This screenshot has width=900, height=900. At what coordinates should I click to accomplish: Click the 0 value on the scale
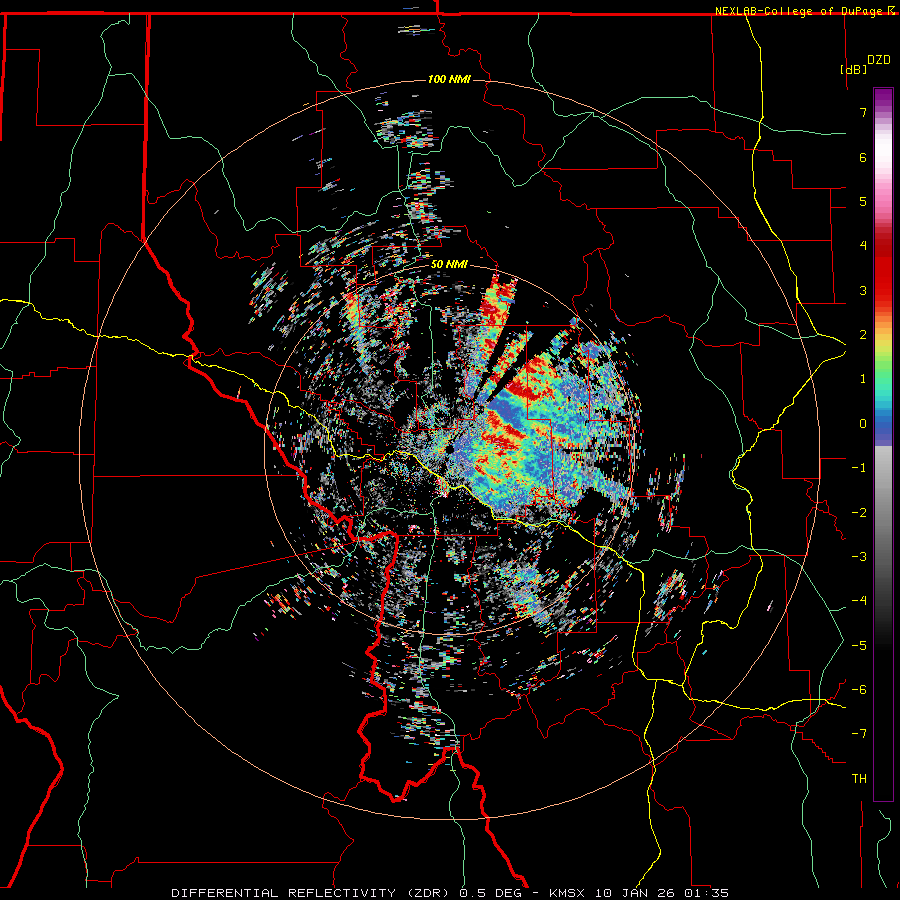tap(863, 424)
